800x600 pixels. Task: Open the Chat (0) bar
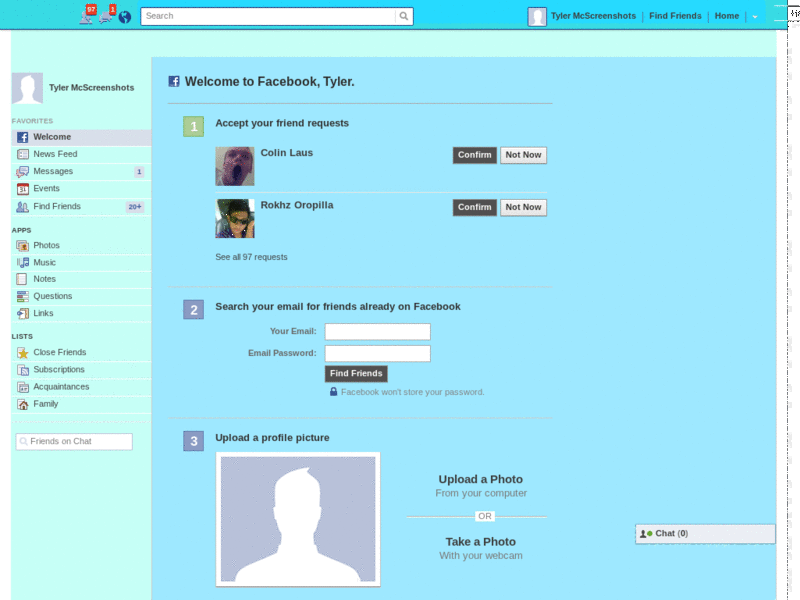(x=705, y=534)
